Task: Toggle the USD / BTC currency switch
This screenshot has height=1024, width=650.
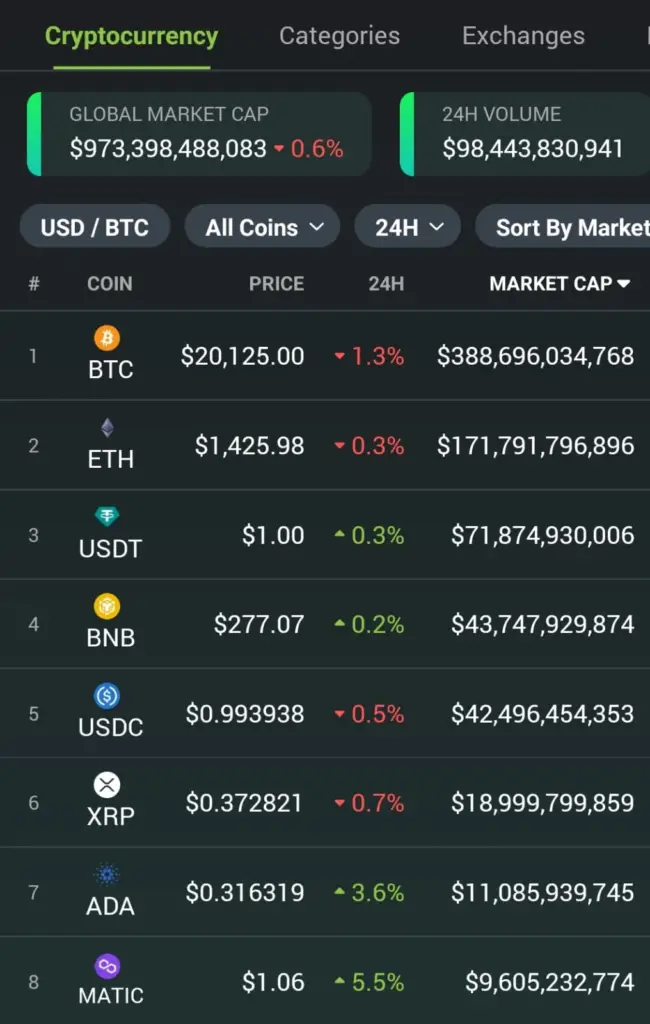Action: pos(95,227)
